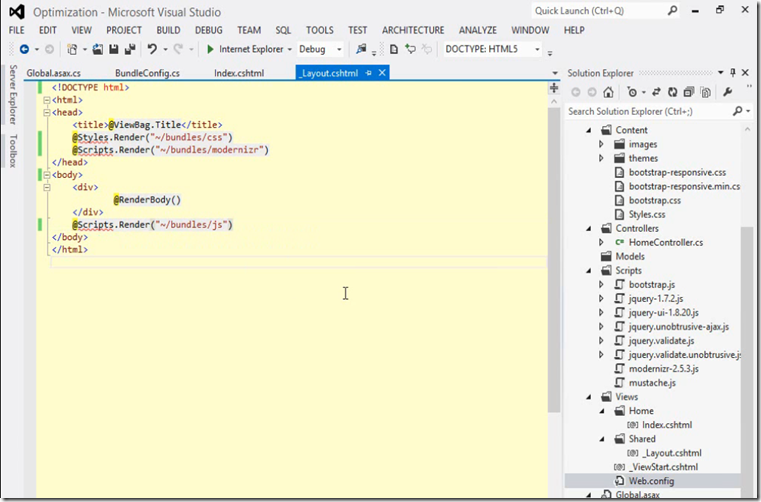Image resolution: width=761 pixels, height=502 pixels.
Task: Click the Save All toolbar icon
Action: tap(130, 49)
